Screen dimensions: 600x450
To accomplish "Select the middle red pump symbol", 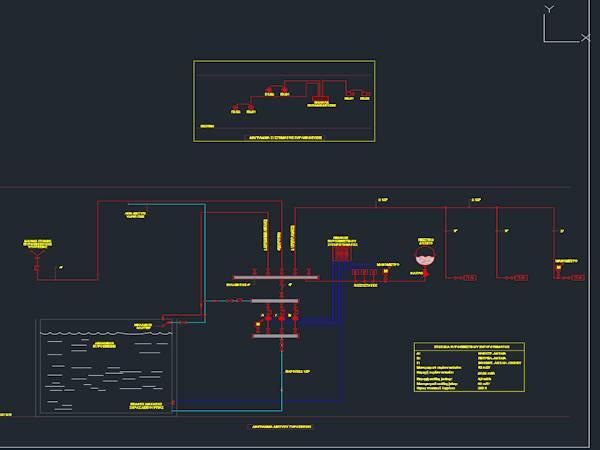I will coord(282,318).
